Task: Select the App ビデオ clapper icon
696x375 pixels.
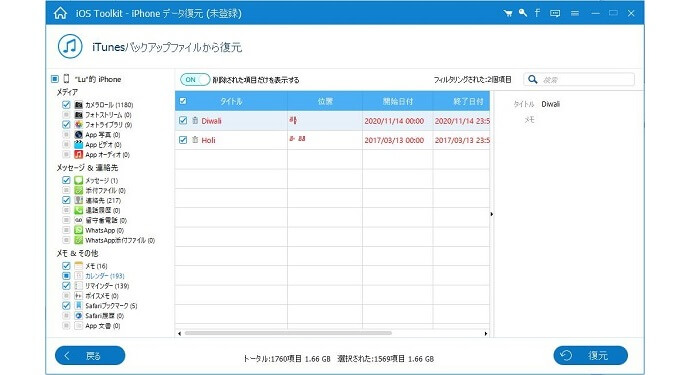Action: [x=79, y=145]
